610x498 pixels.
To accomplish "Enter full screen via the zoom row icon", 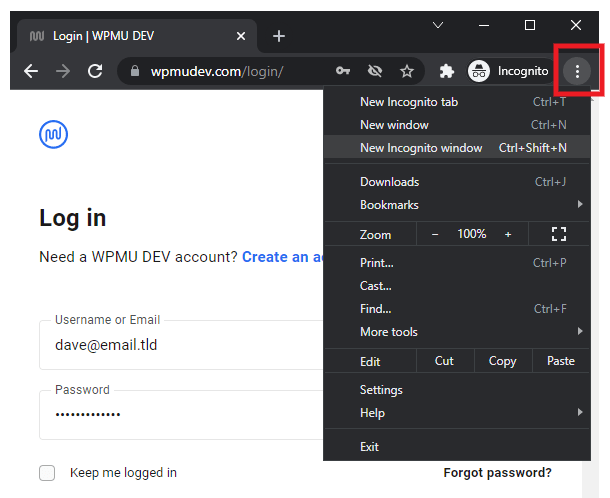I will 559,234.
